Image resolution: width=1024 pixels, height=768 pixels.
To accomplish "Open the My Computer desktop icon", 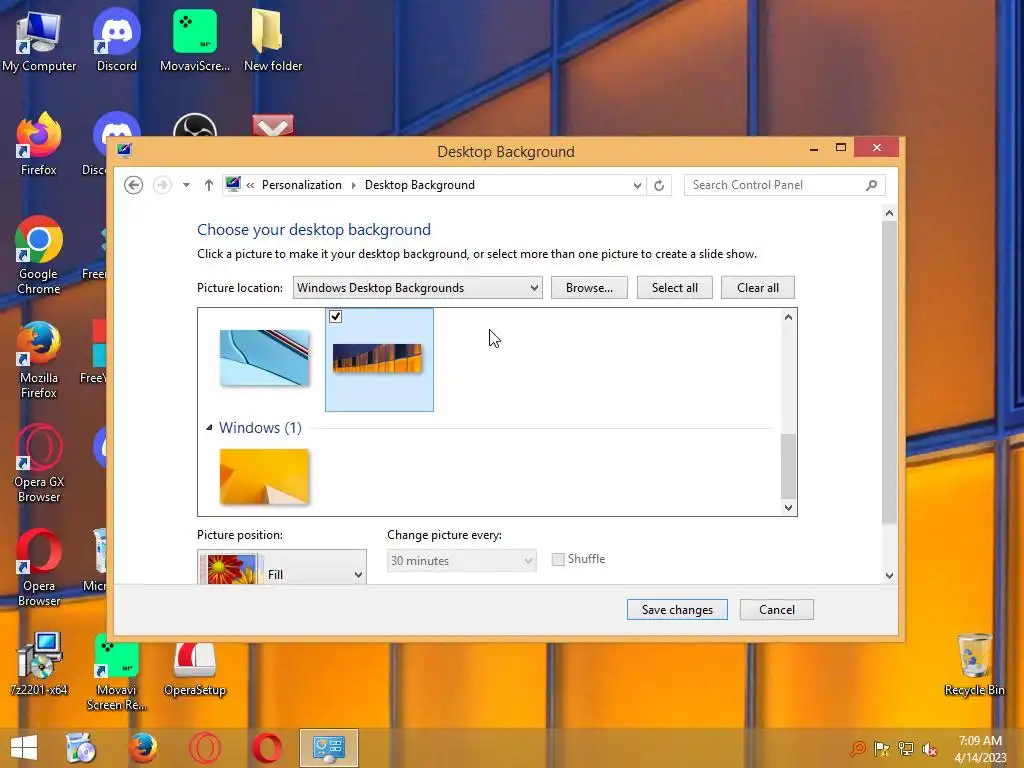I will pyautogui.click(x=39, y=40).
